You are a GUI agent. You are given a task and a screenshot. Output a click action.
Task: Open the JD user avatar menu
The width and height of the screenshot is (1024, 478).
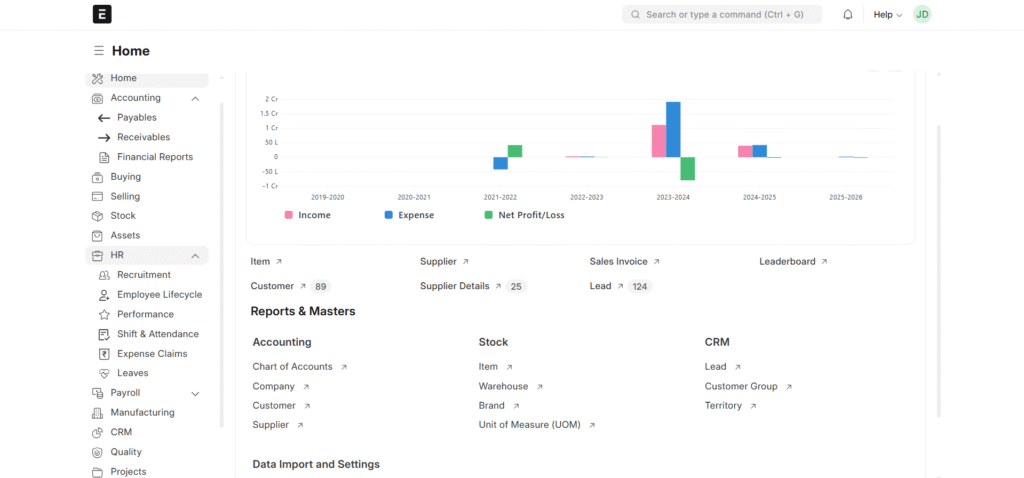pyautogui.click(x=922, y=14)
